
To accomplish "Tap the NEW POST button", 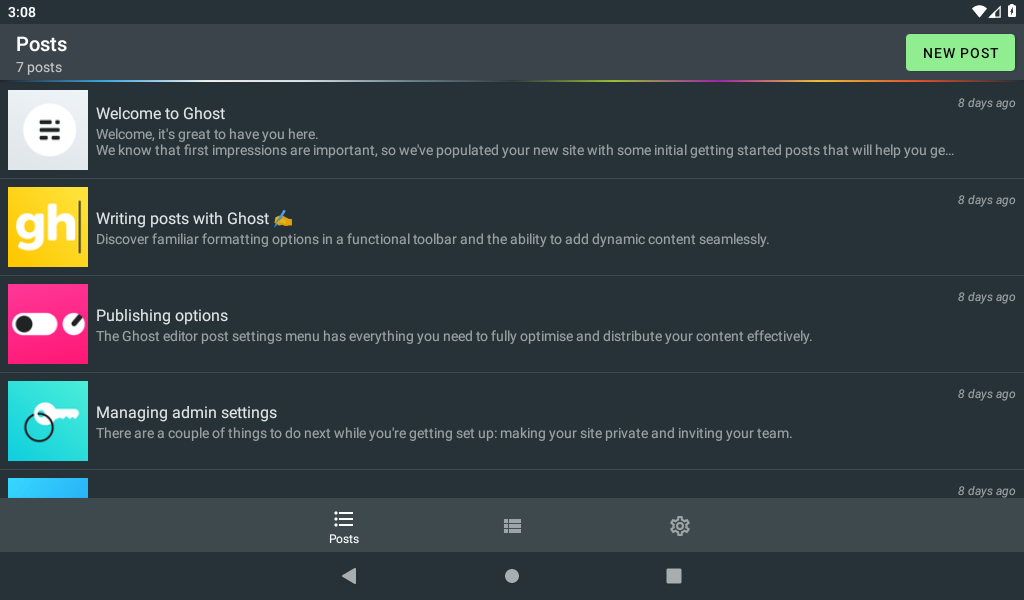I will [960, 53].
